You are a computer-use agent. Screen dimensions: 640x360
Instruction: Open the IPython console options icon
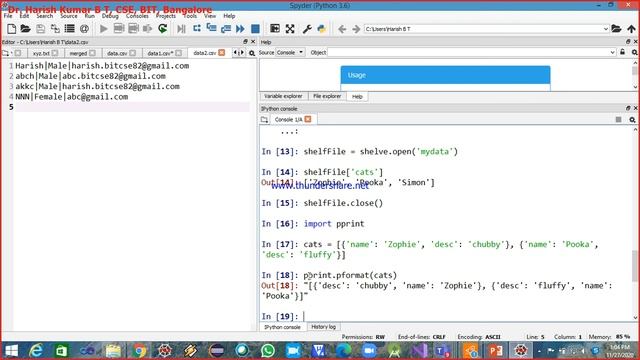pyautogui.click(x=632, y=120)
